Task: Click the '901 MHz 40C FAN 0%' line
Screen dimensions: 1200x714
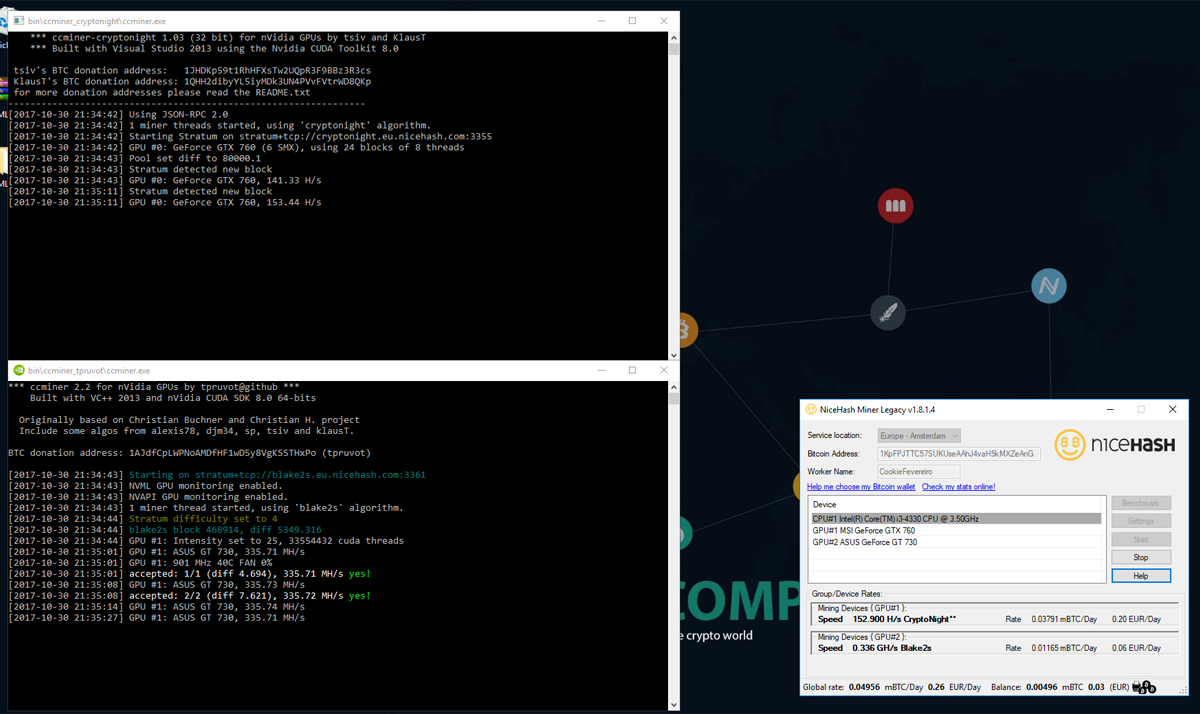Action: [143, 563]
